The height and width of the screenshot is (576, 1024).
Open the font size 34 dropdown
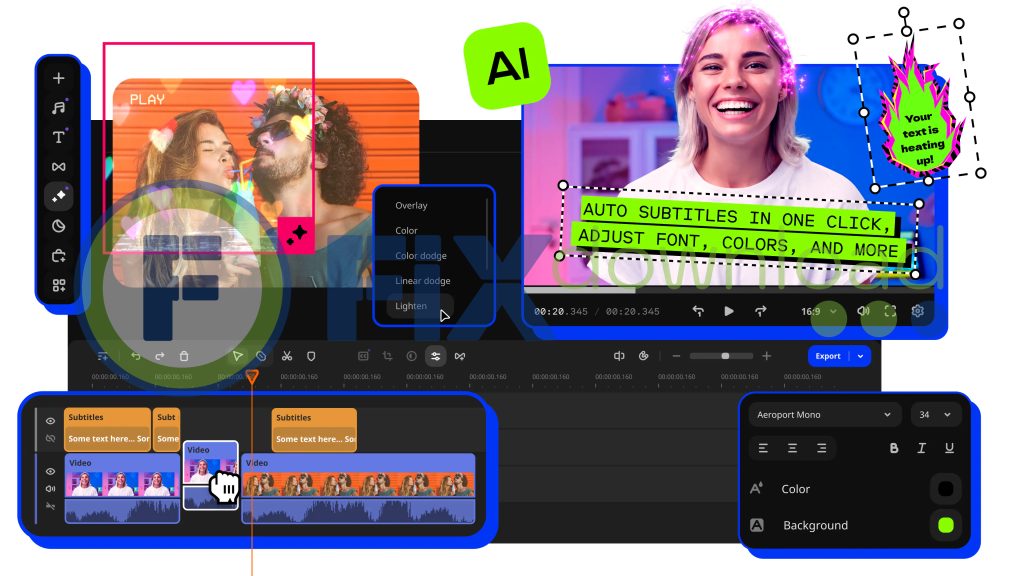click(x=935, y=415)
